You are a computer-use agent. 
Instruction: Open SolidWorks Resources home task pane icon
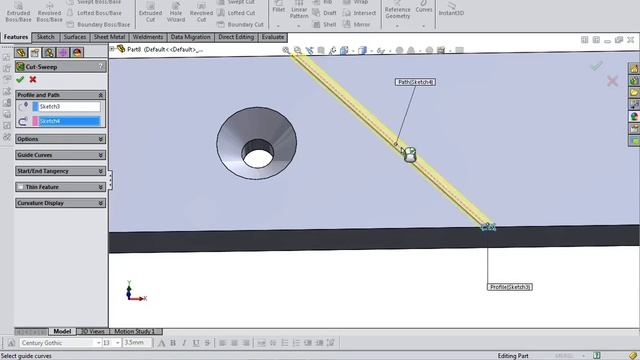pyautogui.click(x=634, y=69)
